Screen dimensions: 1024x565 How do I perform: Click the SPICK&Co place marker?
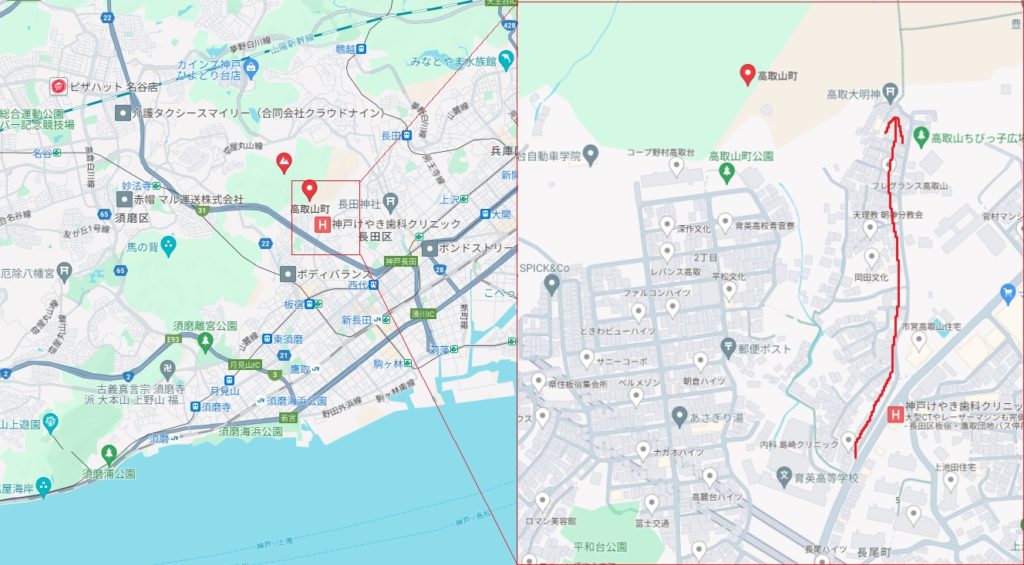coord(552,285)
